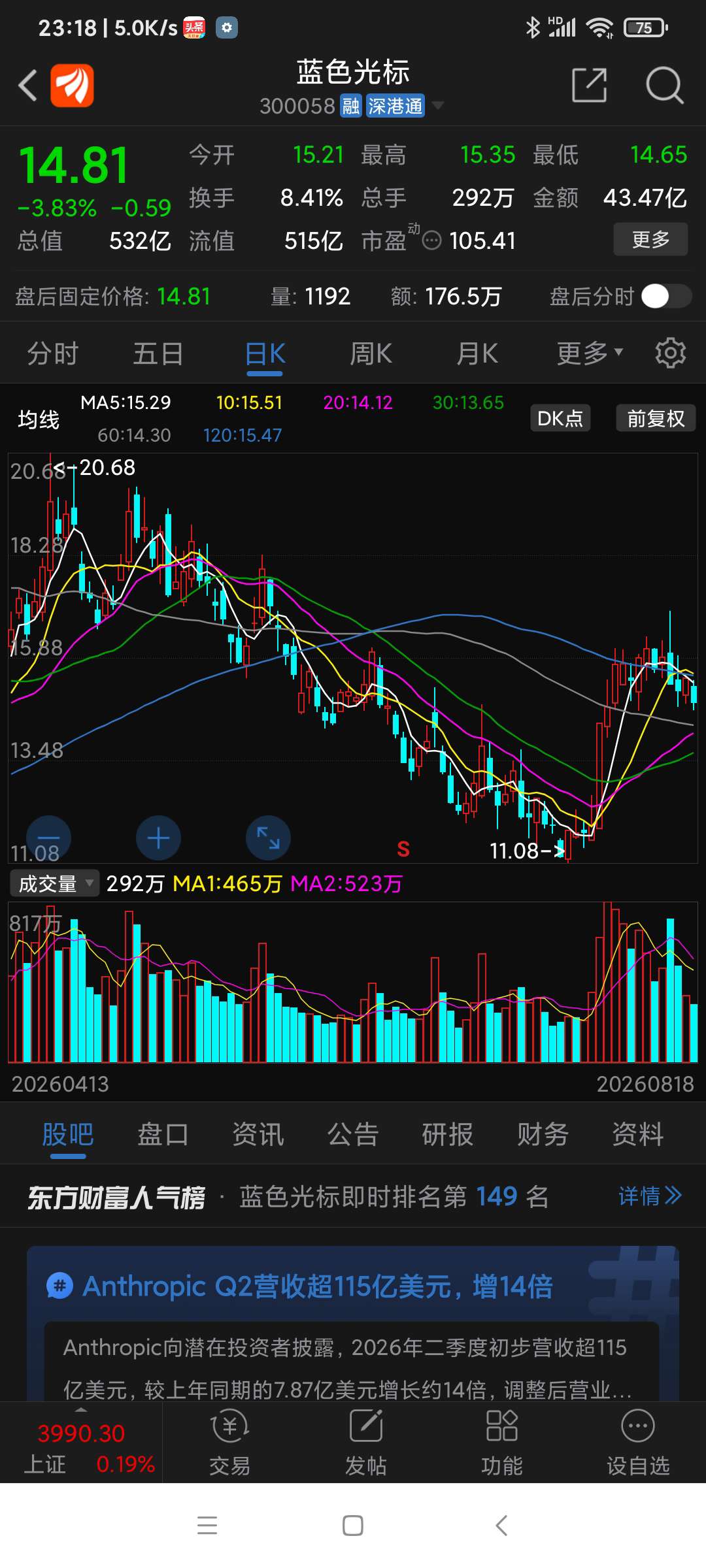706x1568 pixels.
Task: Tap the tallest red volume bar
Action: pos(607,982)
